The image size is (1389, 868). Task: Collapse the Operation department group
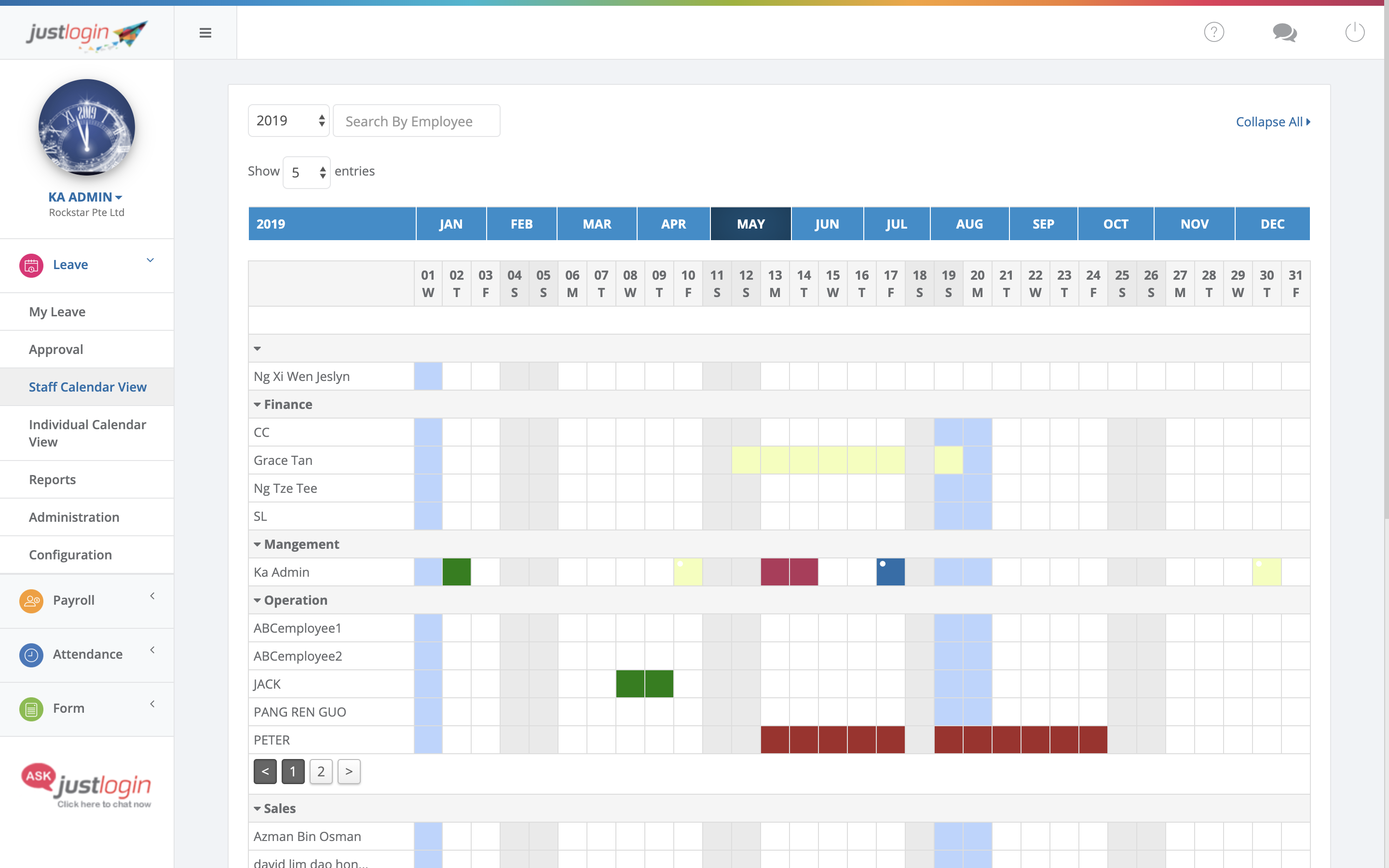257,600
